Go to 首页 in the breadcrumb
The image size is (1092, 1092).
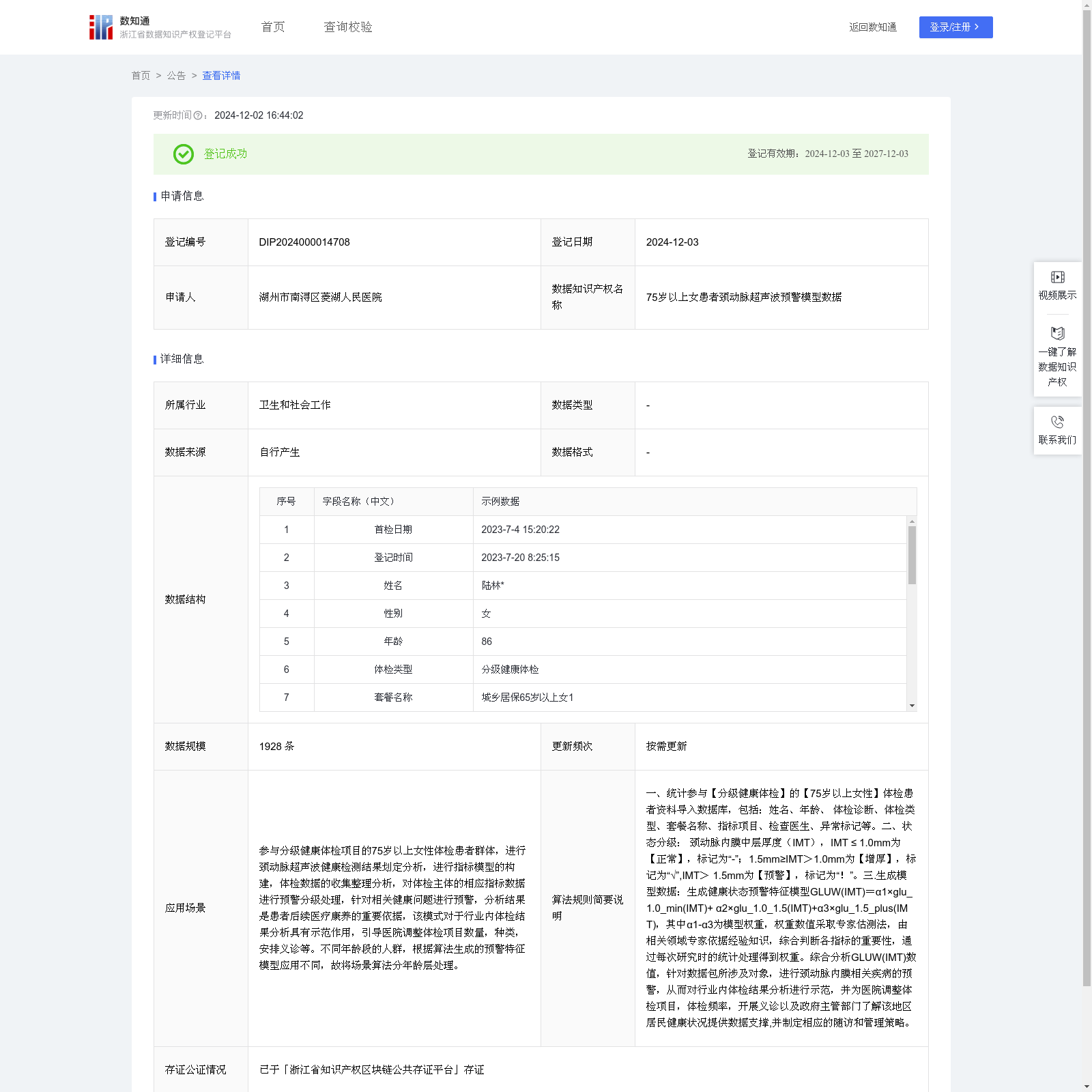pyautogui.click(x=141, y=76)
